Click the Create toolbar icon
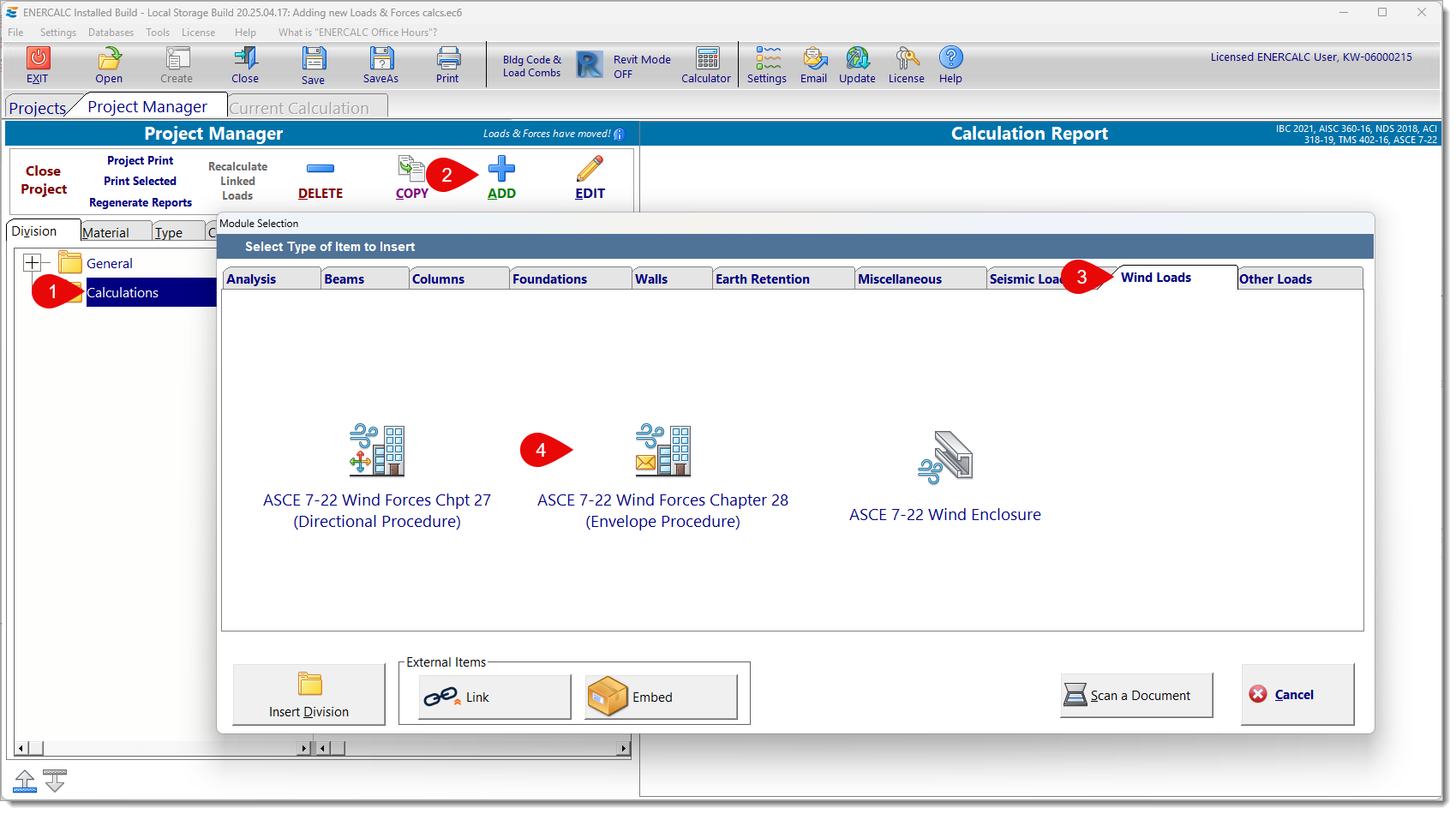The width and height of the screenshot is (1456, 814). 177,57
